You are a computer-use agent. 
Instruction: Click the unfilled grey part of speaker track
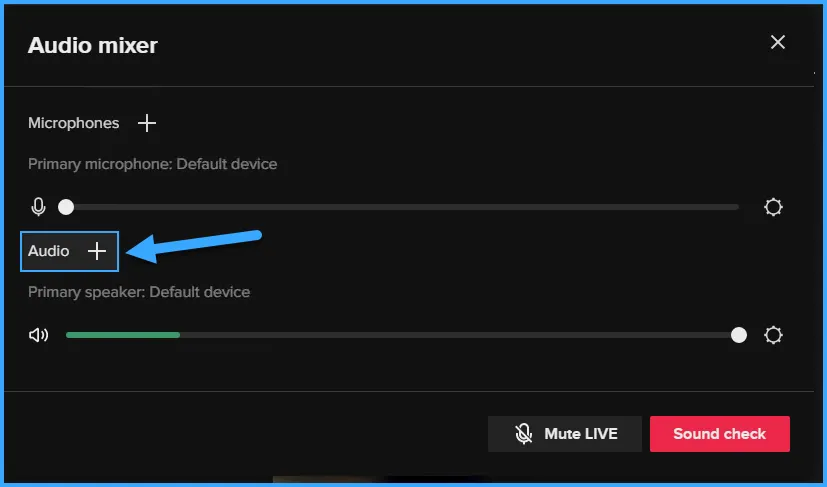pos(450,335)
